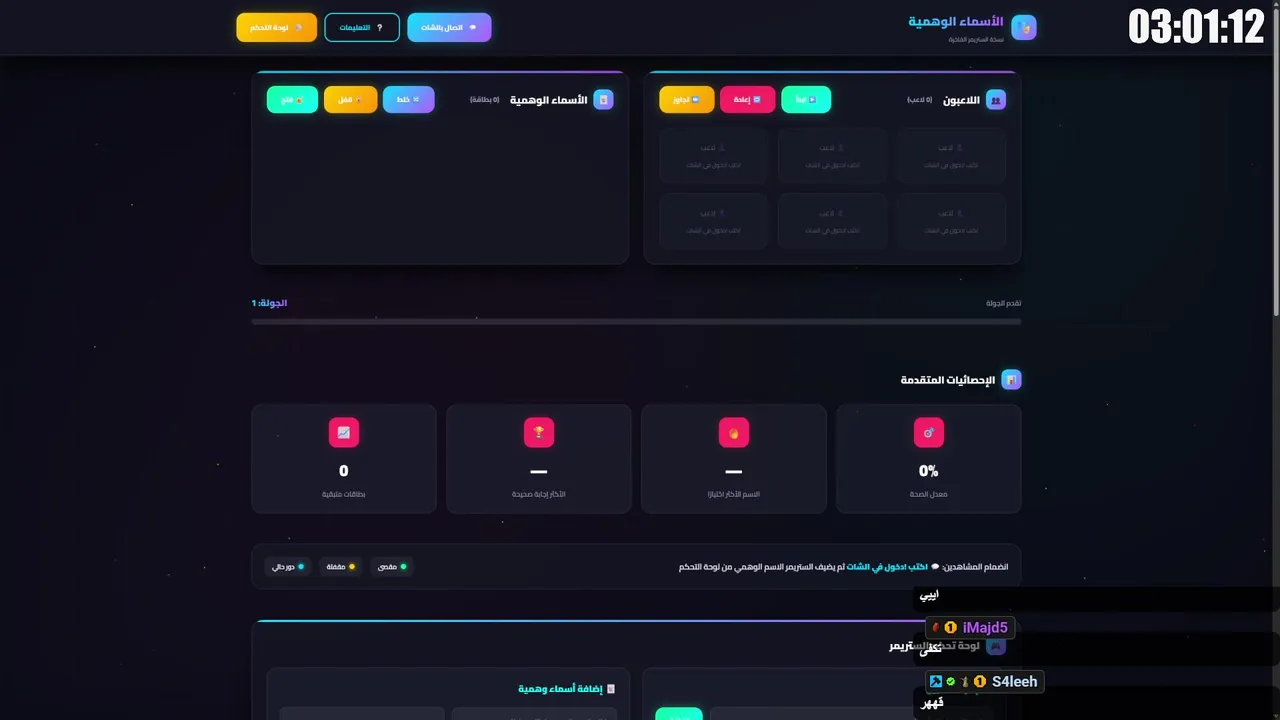Start the game with the green ابدأ button
Screen dimensions: 1280x720
806,100
